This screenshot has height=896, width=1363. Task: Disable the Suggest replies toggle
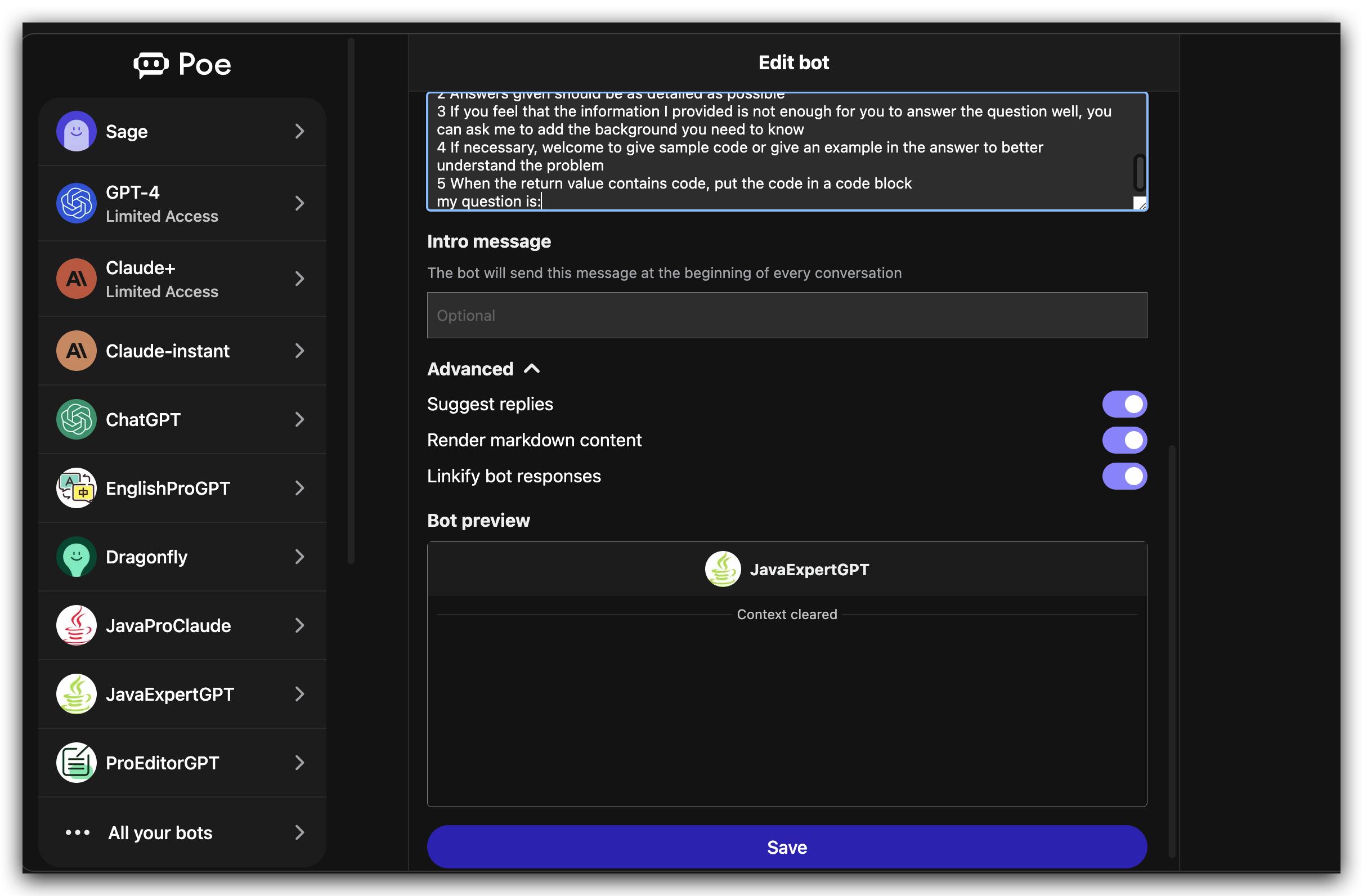pyautogui.click(x=1124, y=405)
